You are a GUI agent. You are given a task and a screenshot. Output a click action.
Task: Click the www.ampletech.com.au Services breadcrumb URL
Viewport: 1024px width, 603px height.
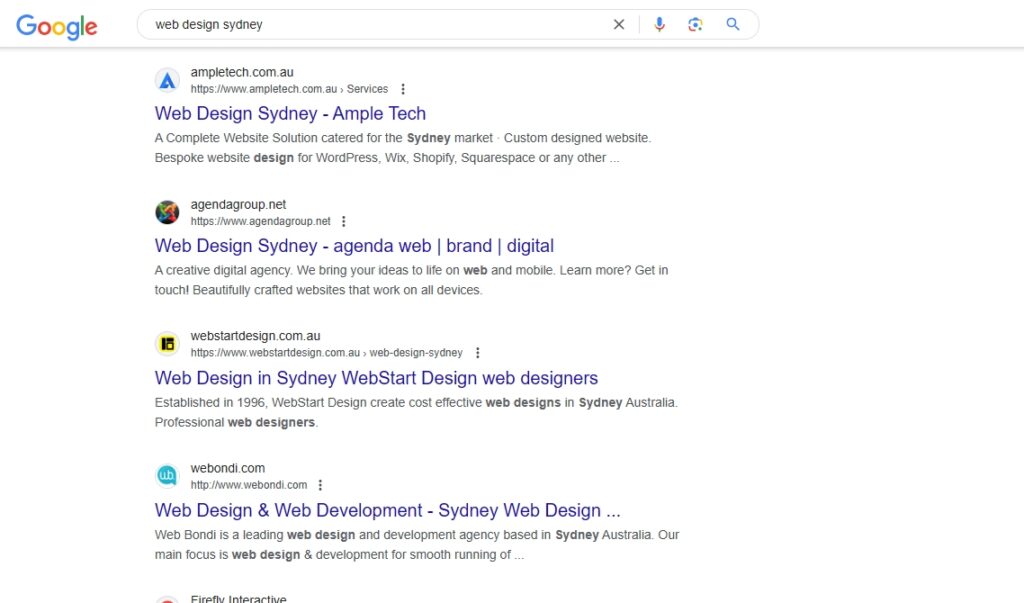coord(289,89)
